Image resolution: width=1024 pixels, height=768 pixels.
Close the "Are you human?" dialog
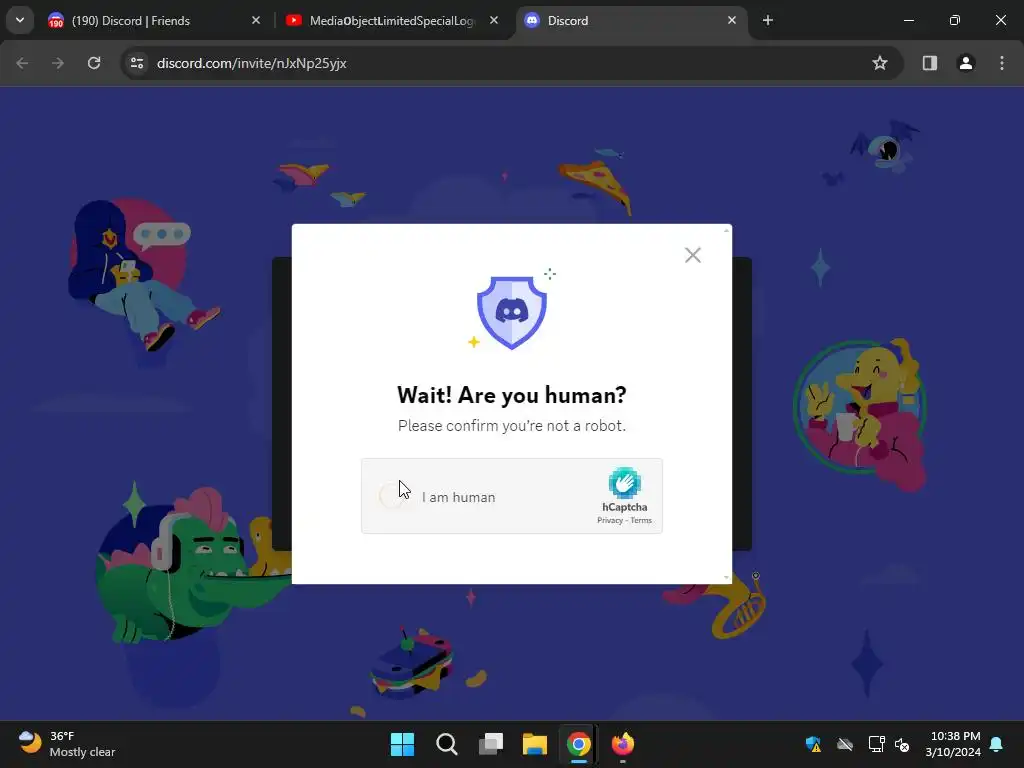coord(693,255)
